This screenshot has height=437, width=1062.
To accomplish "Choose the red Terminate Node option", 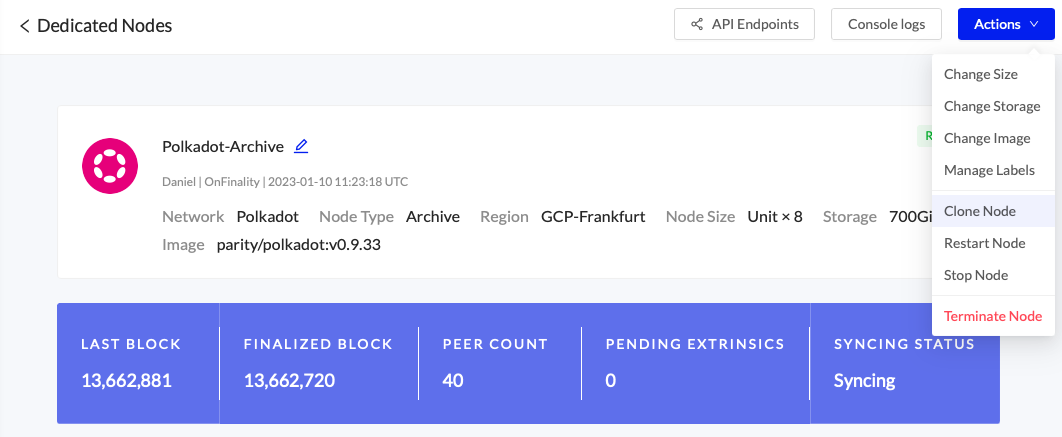I will pyautogui.click(x=992, y=316).
